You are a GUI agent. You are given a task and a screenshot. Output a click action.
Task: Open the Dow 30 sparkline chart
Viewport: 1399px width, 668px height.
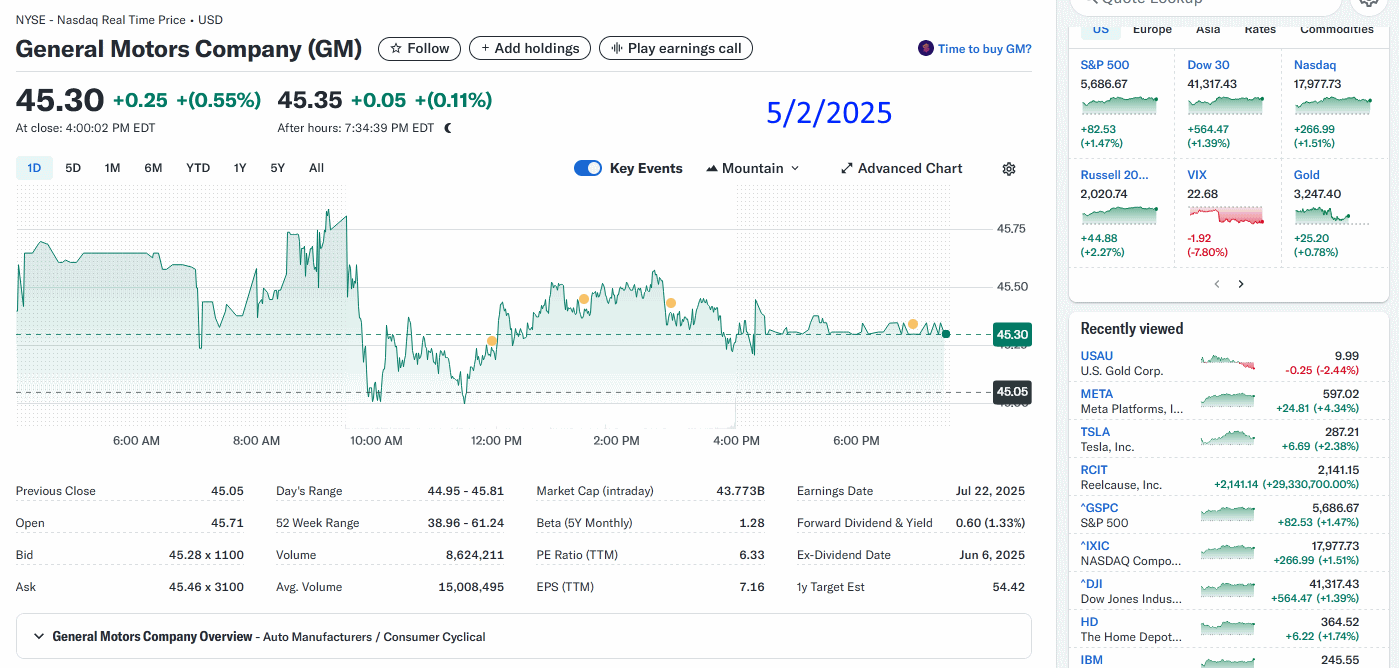point(1226,104)
